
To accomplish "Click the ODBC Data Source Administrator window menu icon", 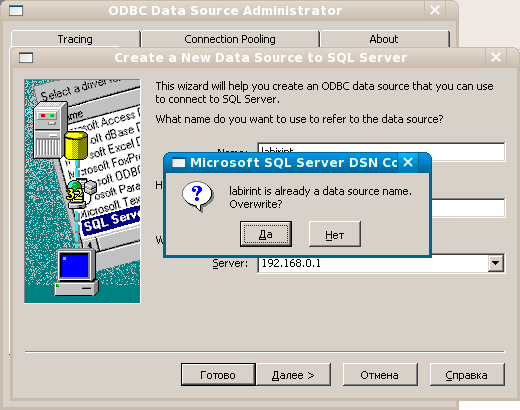I will (16, 11).
